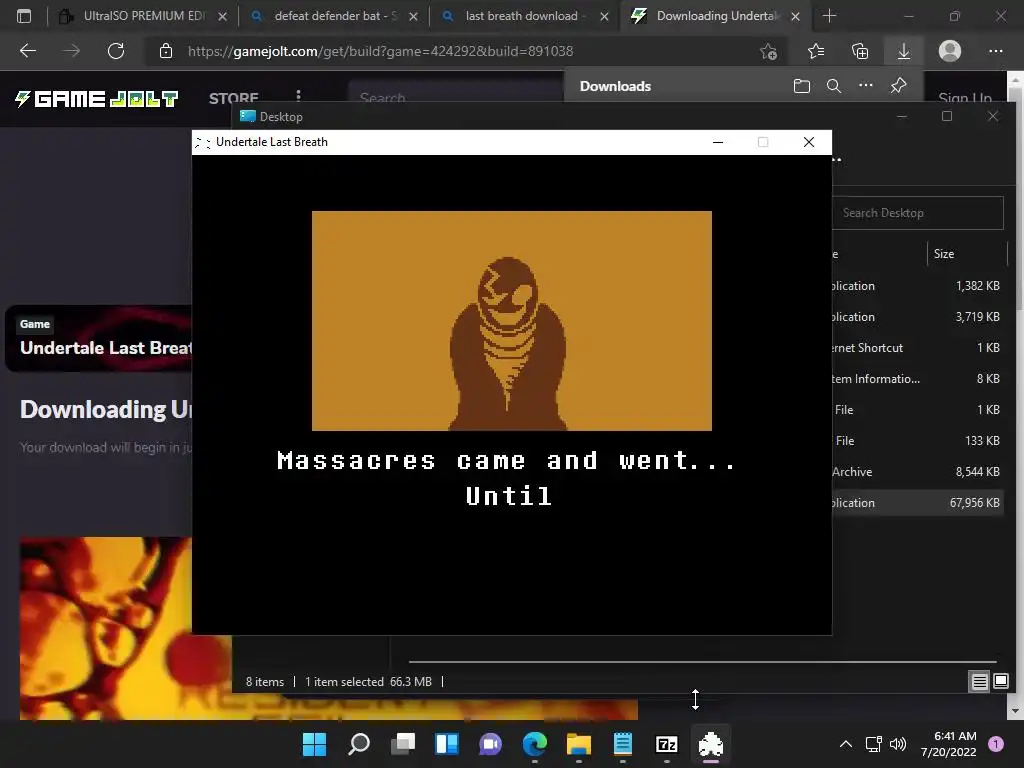Image resolution: width=1024 pixels, height=768 pixels.
Task: Switch Explorer to details view
Action: [980, 682]
